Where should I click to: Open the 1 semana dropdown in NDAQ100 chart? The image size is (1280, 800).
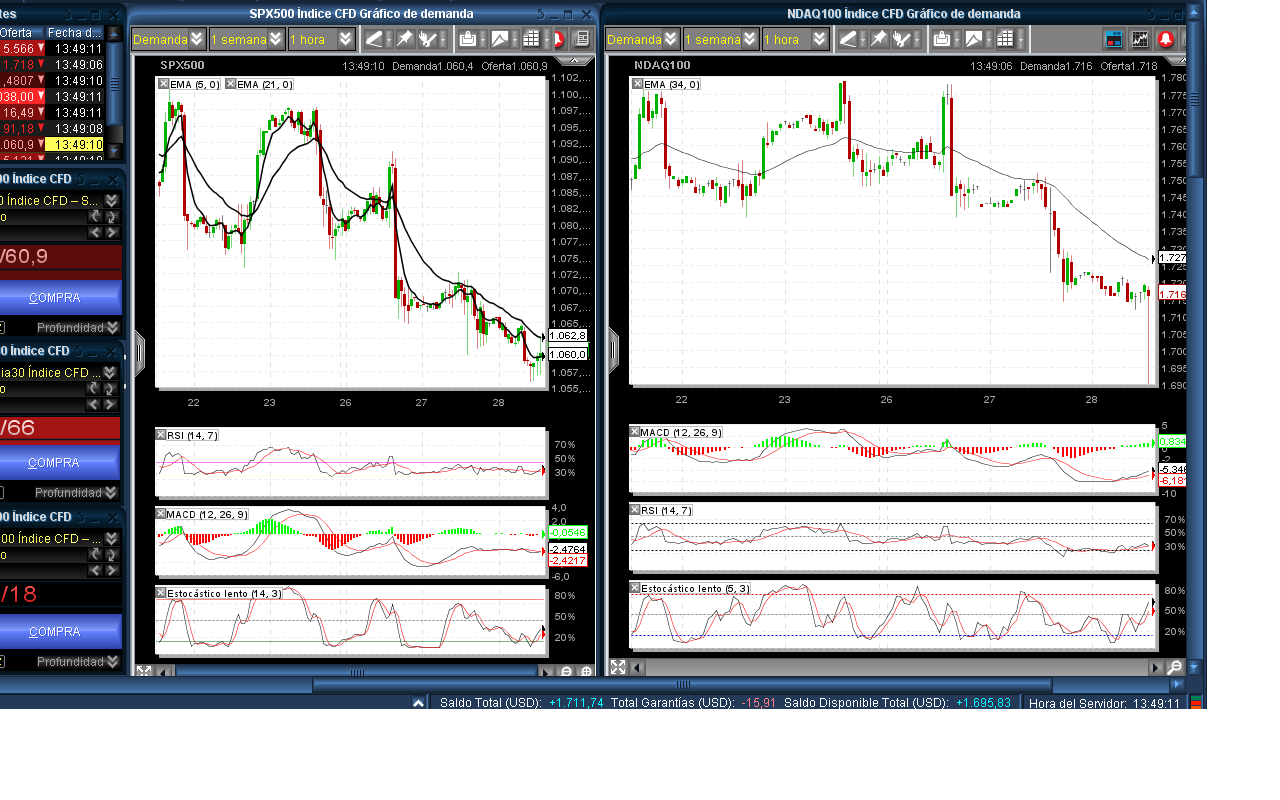click(x=721, y=39)
